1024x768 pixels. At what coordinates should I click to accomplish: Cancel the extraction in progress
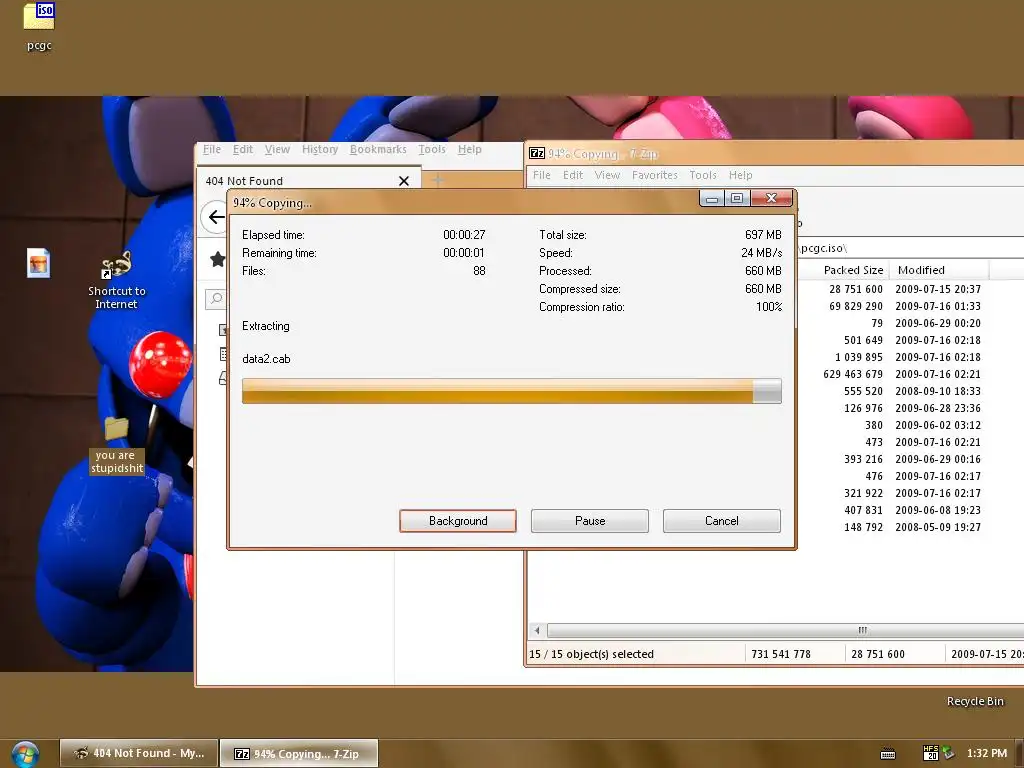click(x=722, y=521)
